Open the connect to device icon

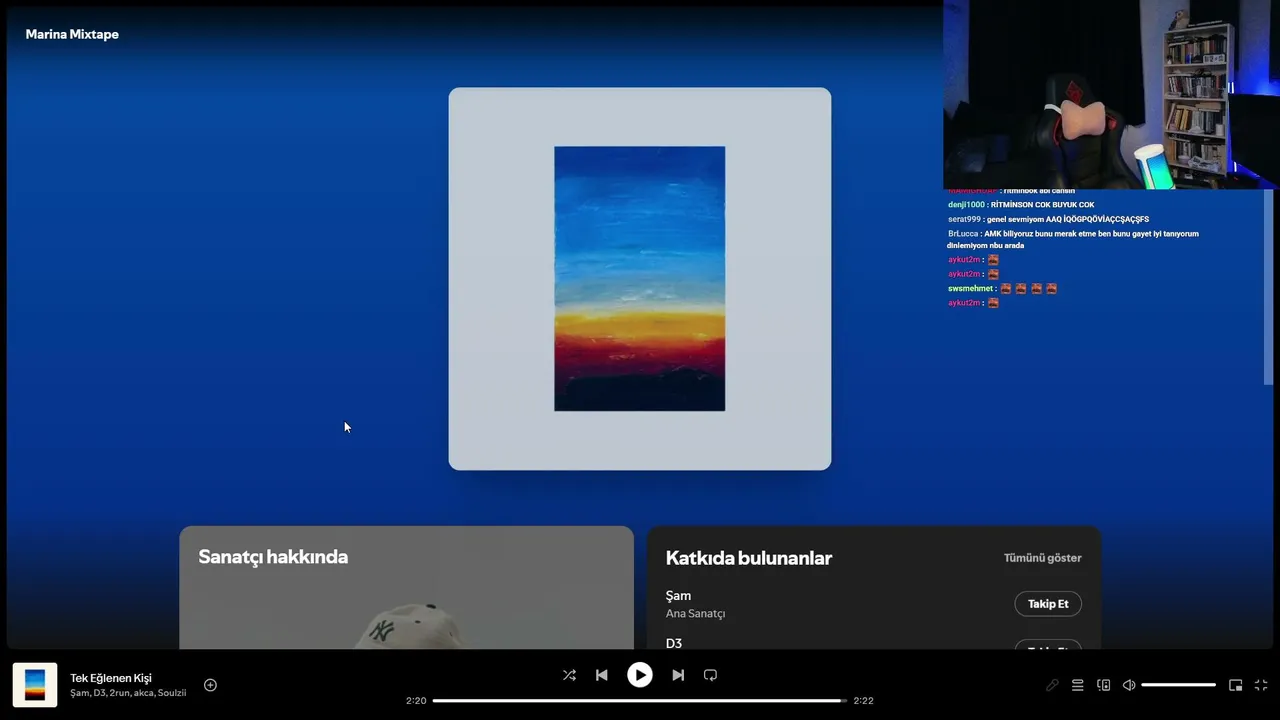tap(1103, 685)
